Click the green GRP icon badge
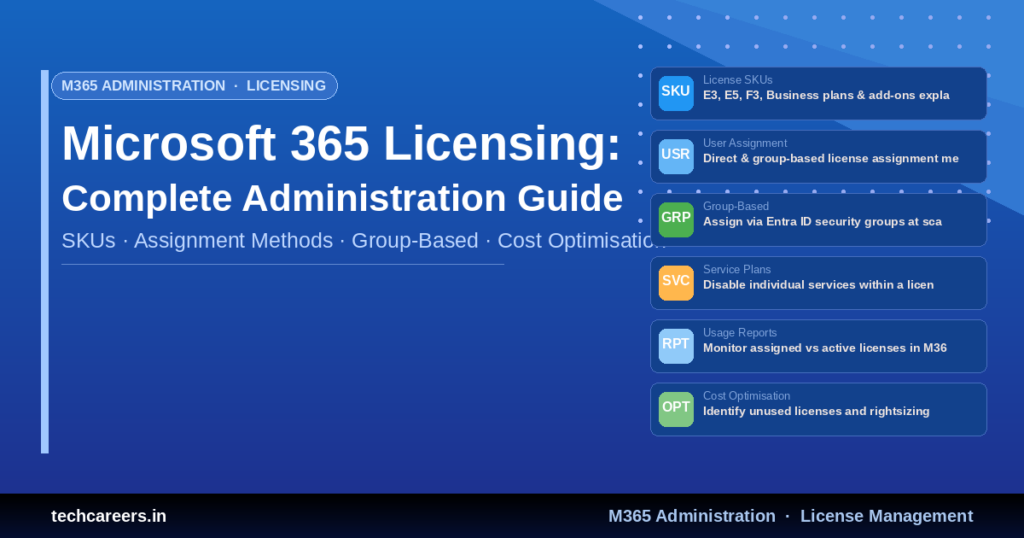The width and height of the screenshot is (1024, 538). tap(676, 219)
